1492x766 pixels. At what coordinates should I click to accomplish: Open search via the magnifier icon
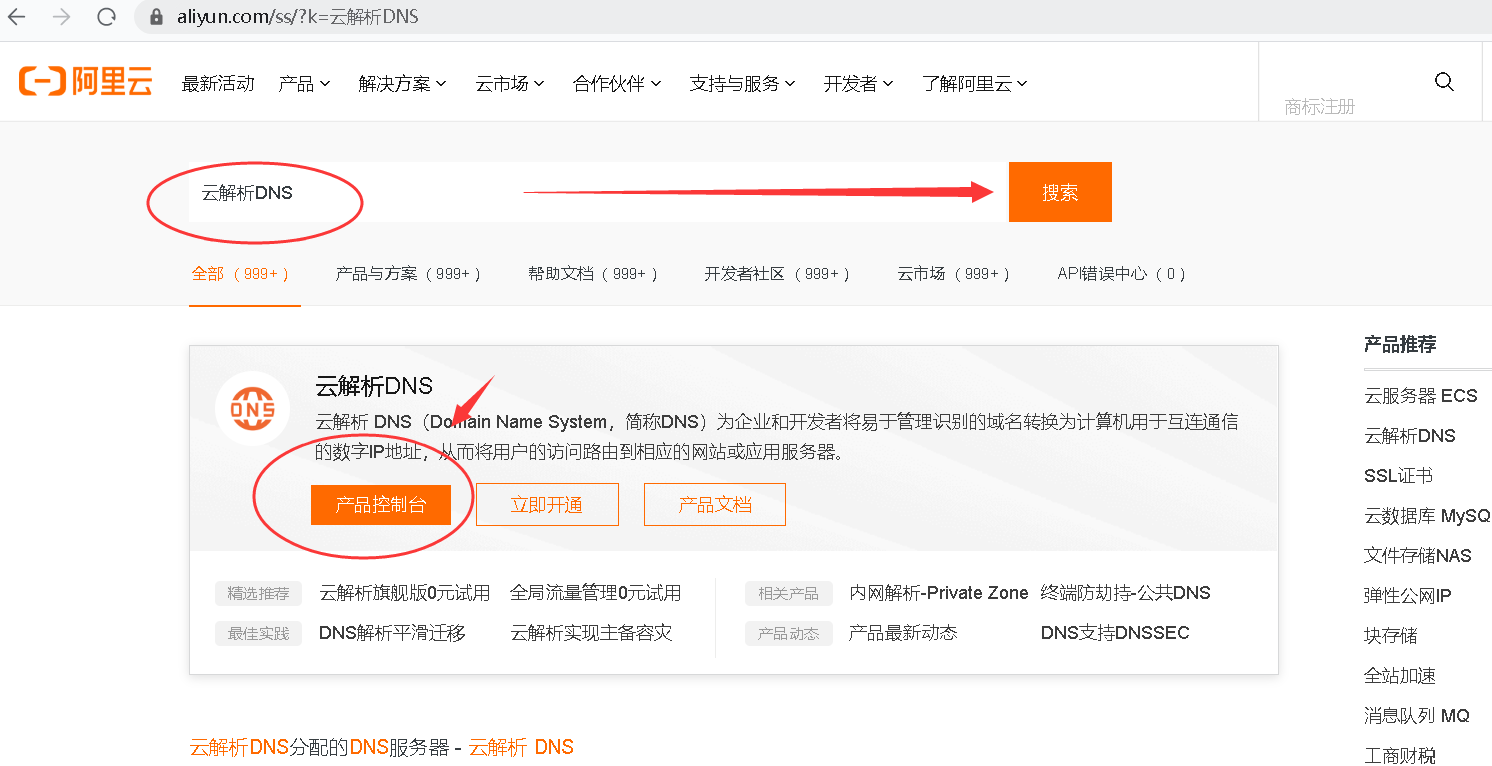(1444, 81)
